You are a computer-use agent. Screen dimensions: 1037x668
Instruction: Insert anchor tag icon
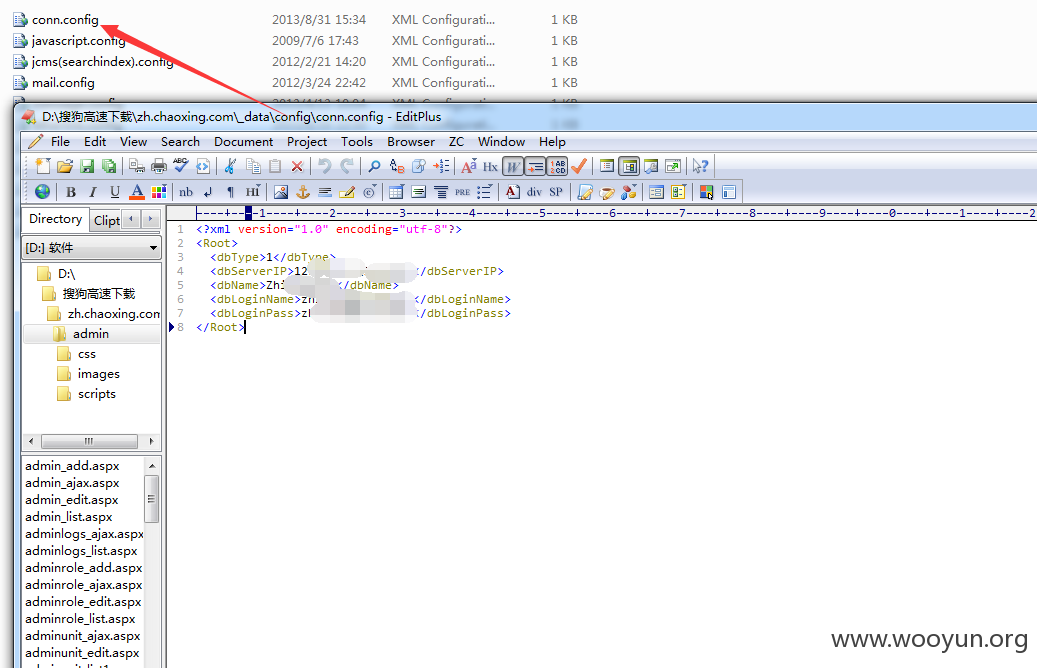(302, 192)
